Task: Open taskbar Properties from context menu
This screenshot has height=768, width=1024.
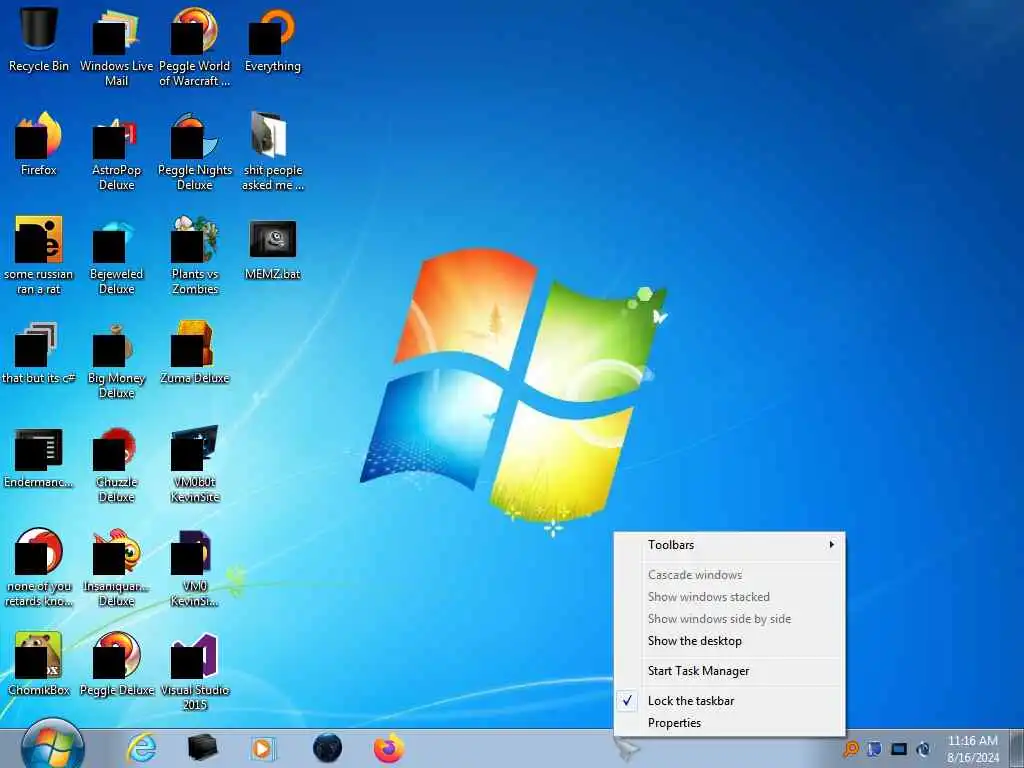Action: click(729, 723)
